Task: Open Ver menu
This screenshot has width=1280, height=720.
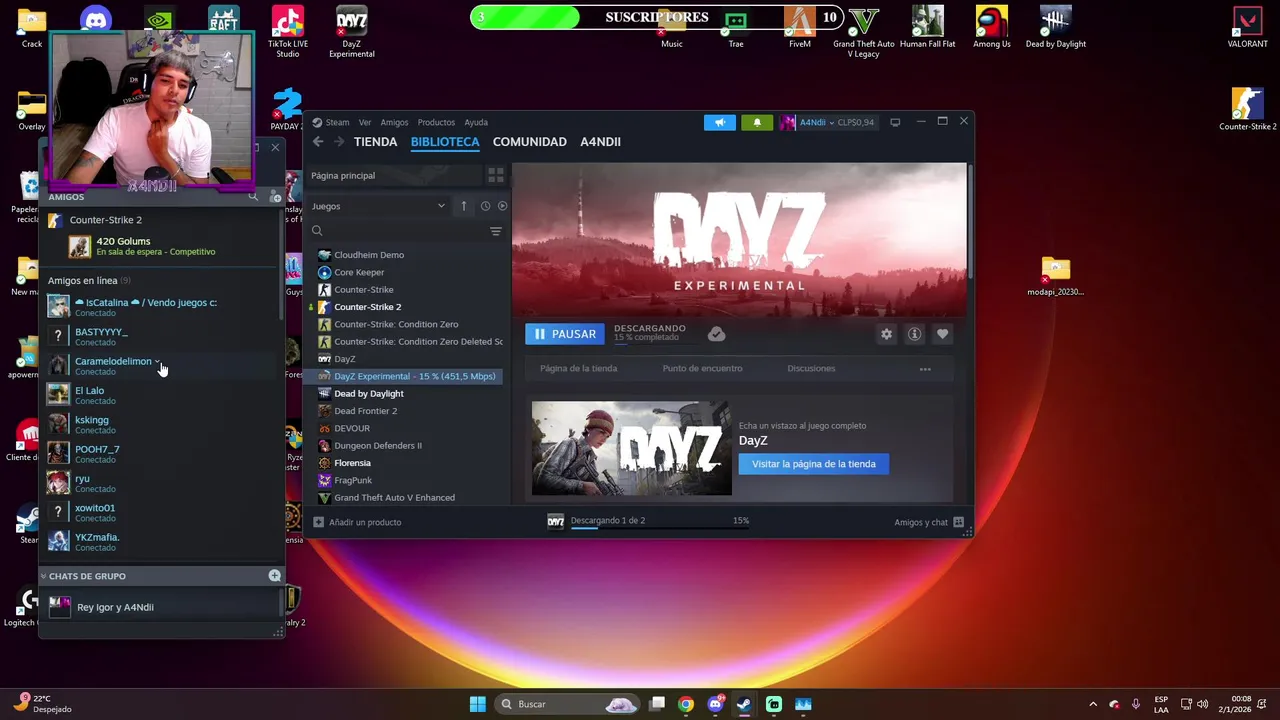Action: point(365,122)
